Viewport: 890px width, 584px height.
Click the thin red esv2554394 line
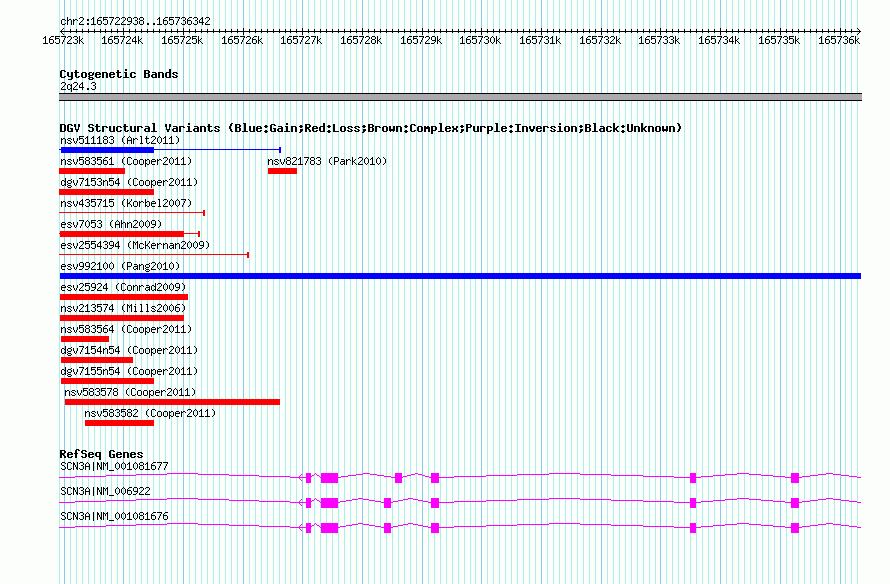(154, 255)
